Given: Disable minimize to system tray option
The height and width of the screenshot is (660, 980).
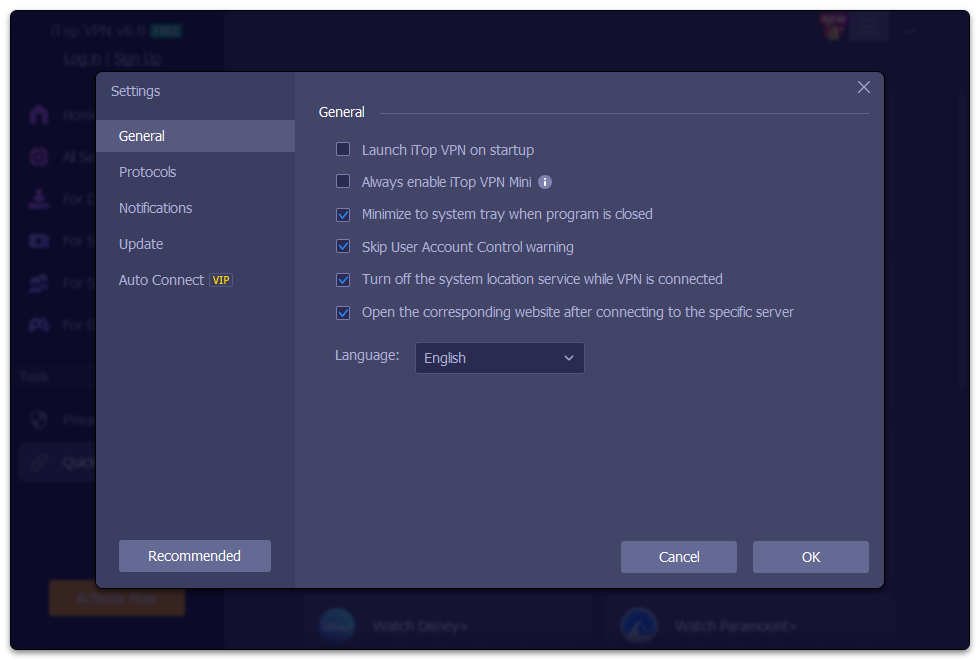Looking at the screenshot, I should [343, 214].
